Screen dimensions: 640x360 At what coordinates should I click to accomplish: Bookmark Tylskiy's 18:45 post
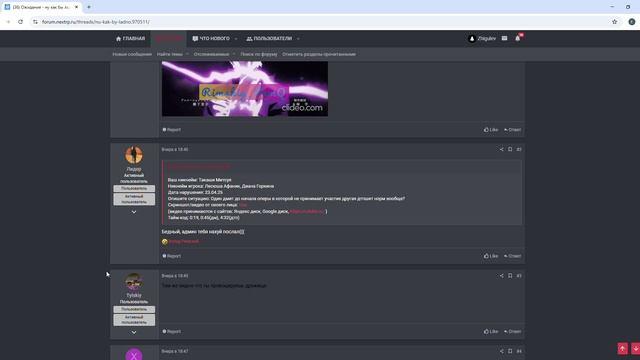pyautogui.click(x=510, y=276)
